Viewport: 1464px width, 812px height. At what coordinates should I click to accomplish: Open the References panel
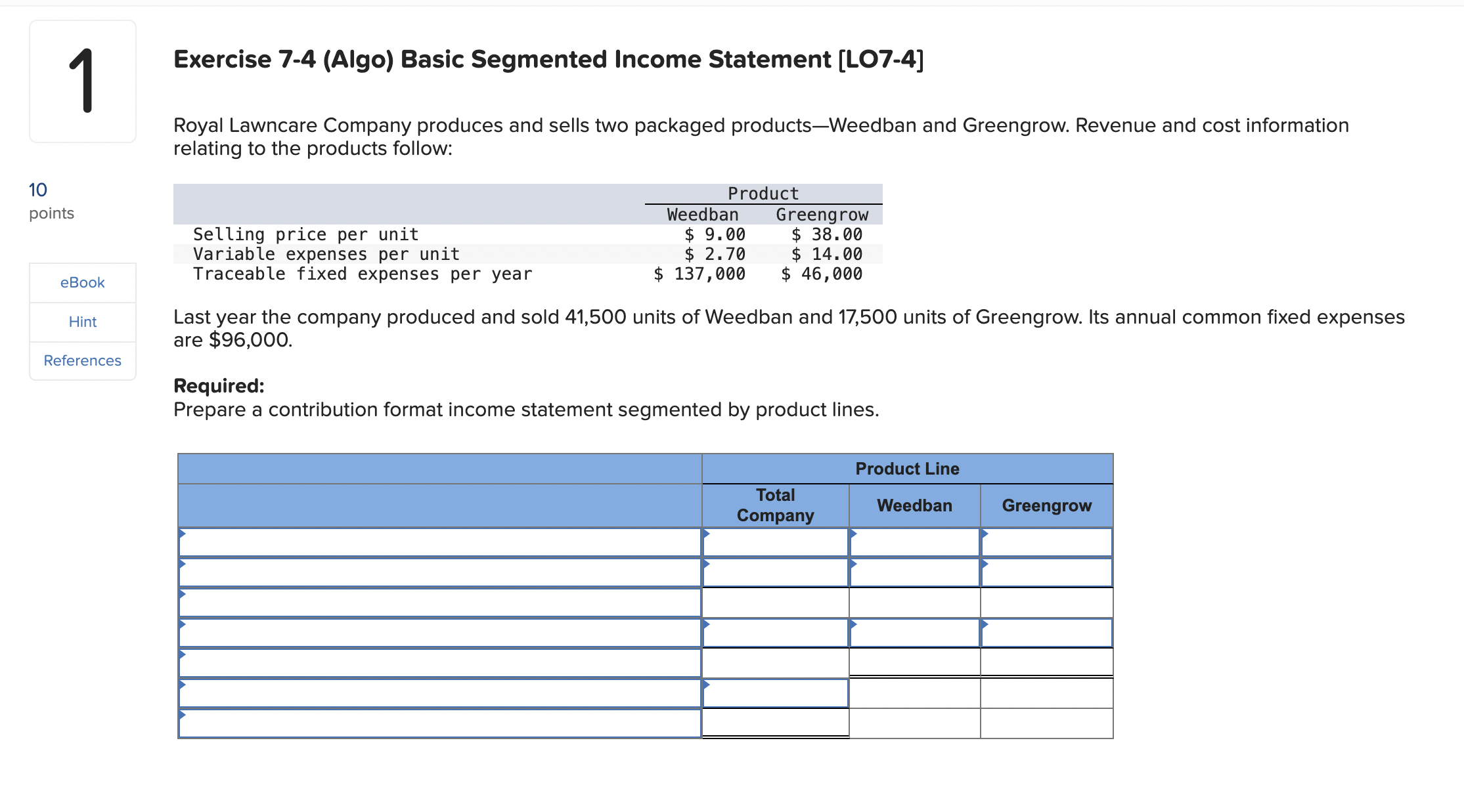[x=81, y=360]
